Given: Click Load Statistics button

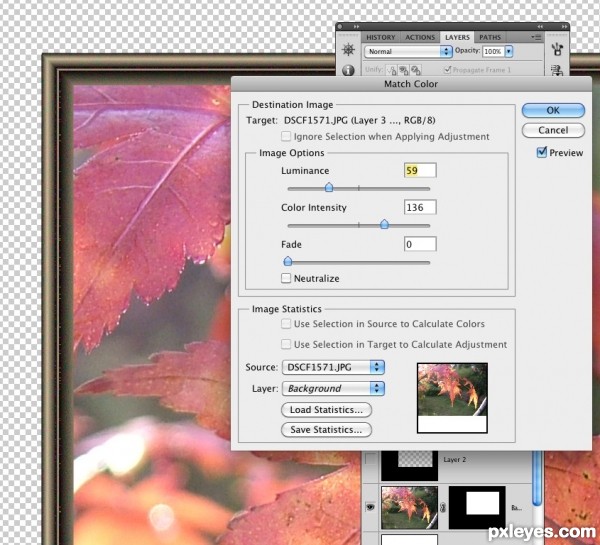Looking at the screenshot, I should click(326, 410).
